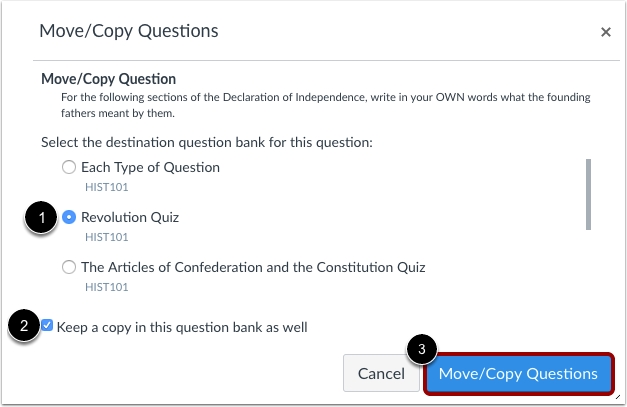
Task: Choose the Revolution Quiz radio button
Action: [69, 217]
